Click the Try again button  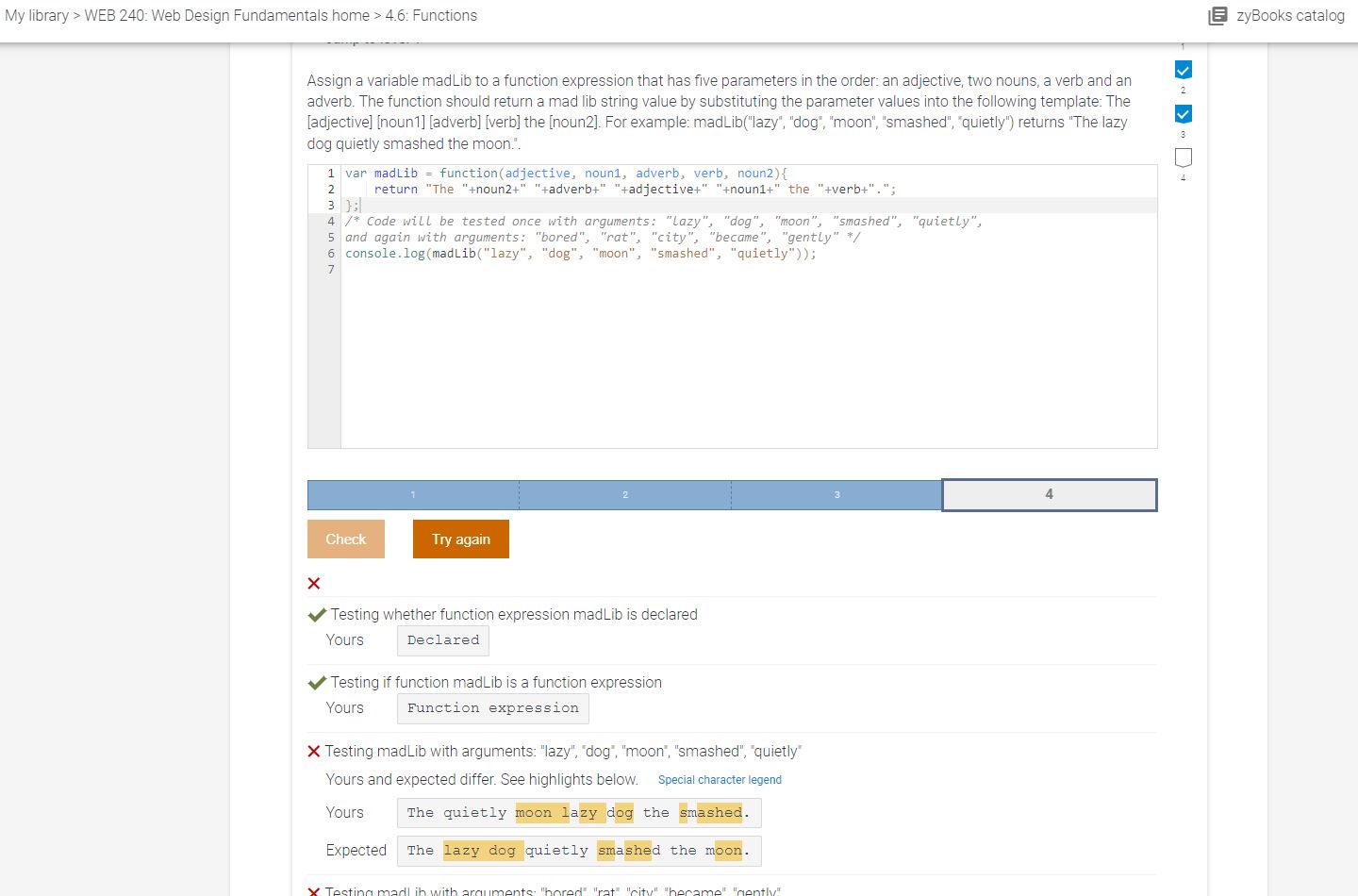[460, 539]
